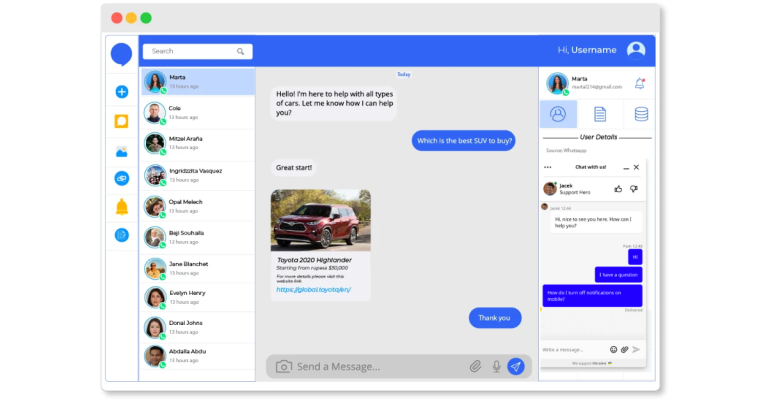Viewport: 768px width, 403px height.
Task: Click the green macOS maximize window button
Action: (146, 18)
